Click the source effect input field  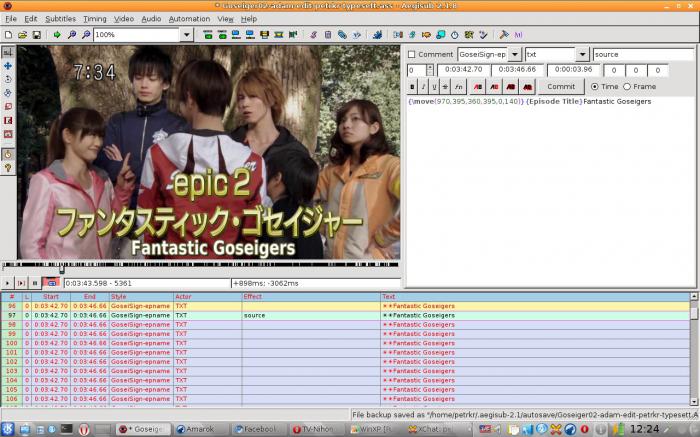[643, 54]
